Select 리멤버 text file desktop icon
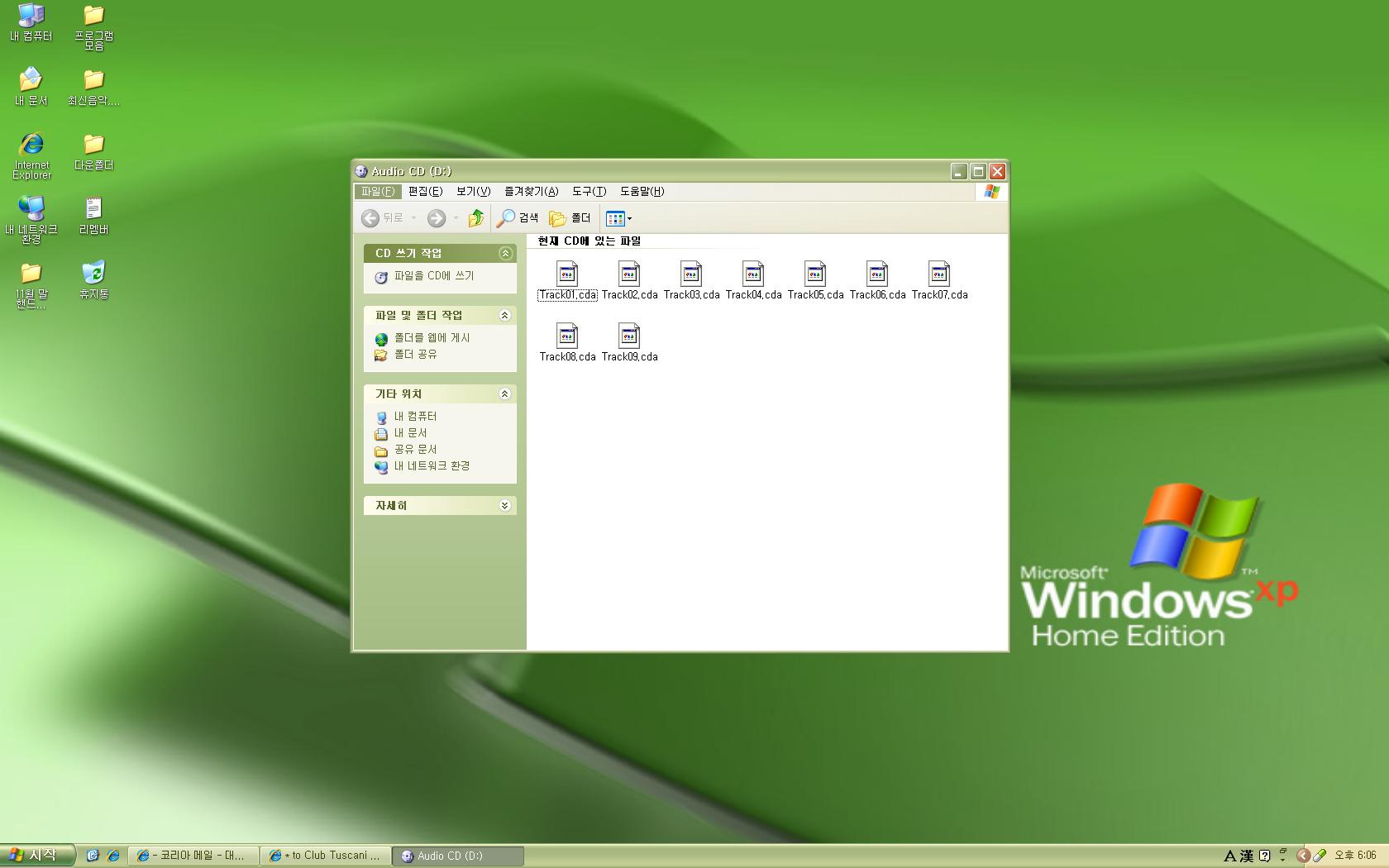This screenshot has width=1389, height=868. click(x=93, y=216)
